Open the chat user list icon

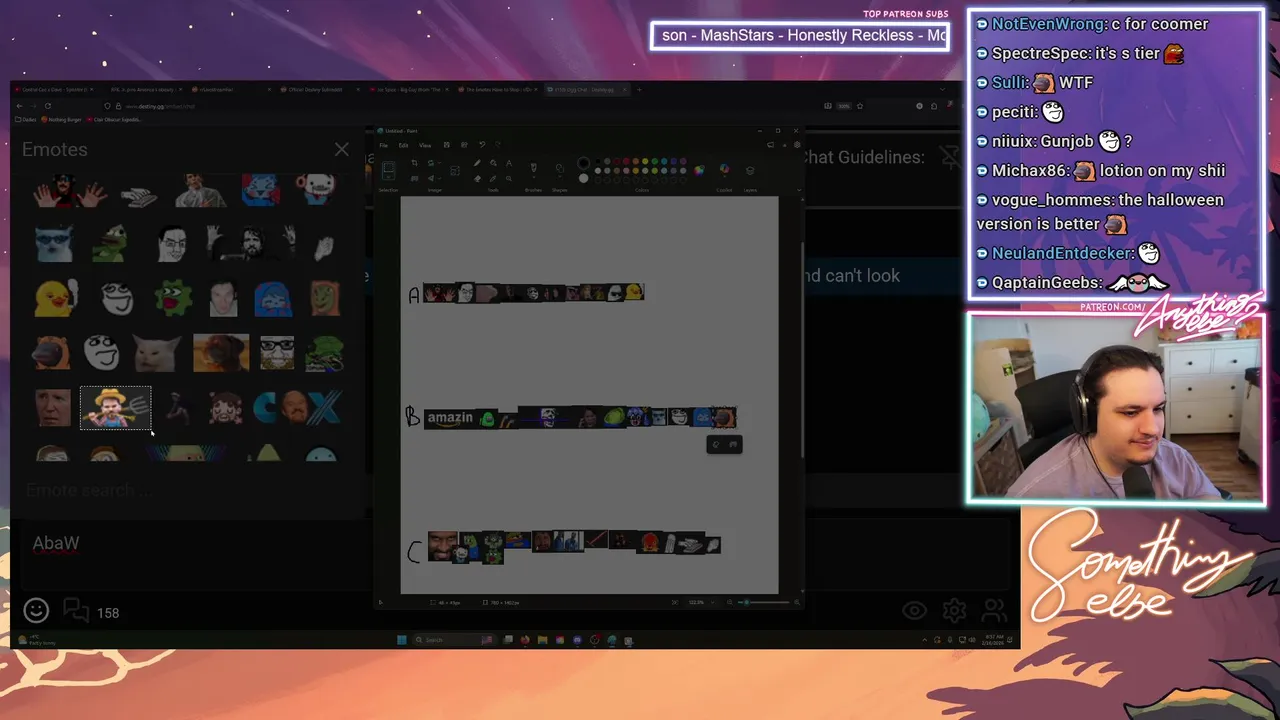click(x=994, y=610)
